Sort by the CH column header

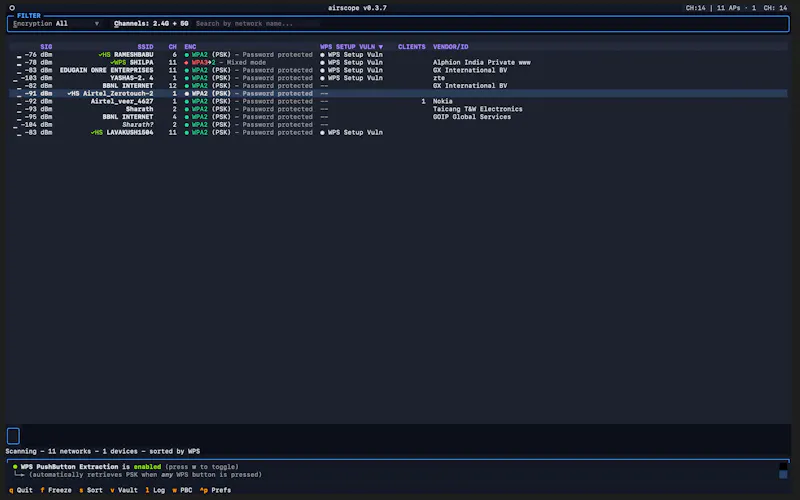click(172, 46)
